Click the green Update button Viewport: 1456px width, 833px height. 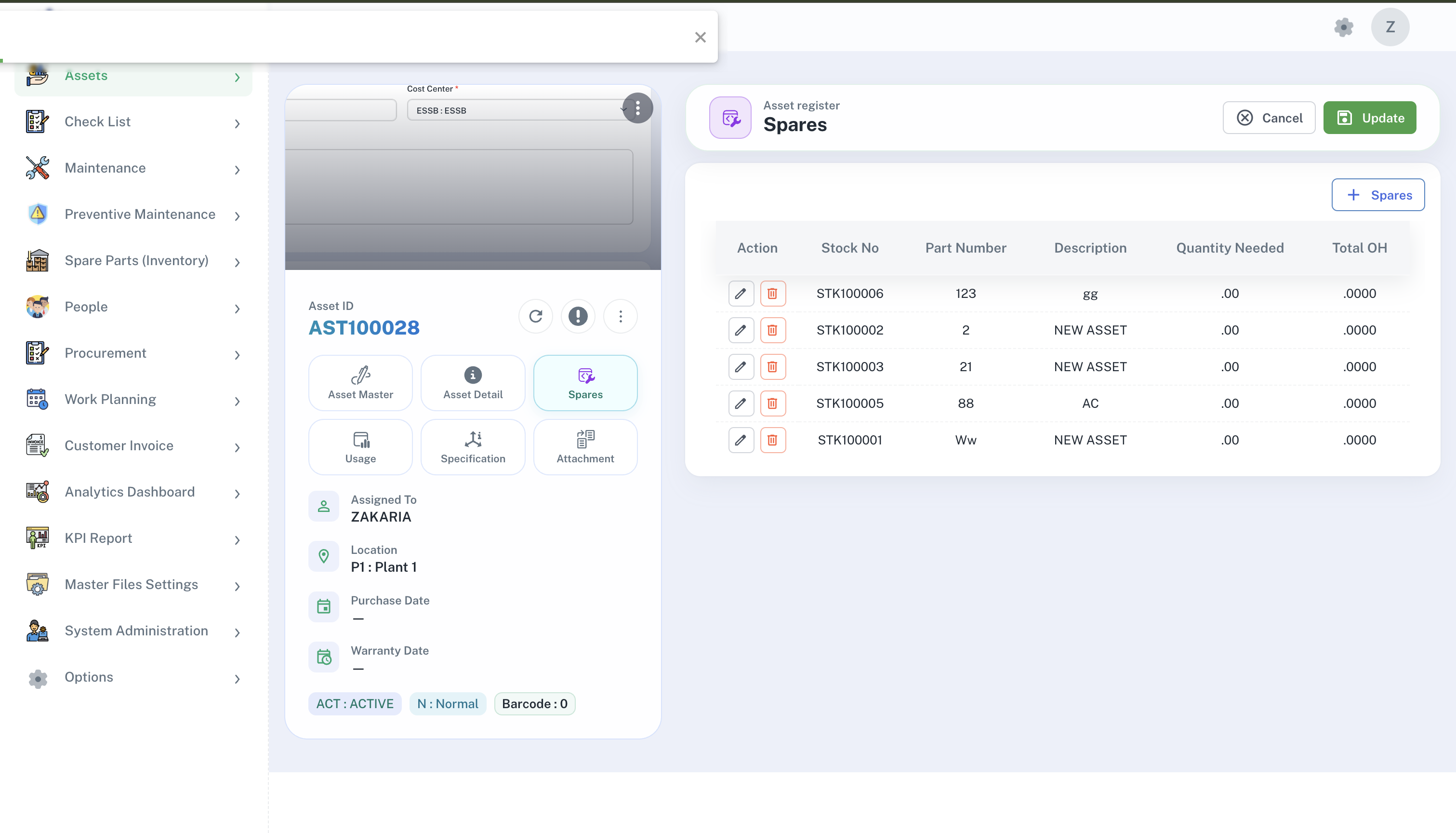1370,118
